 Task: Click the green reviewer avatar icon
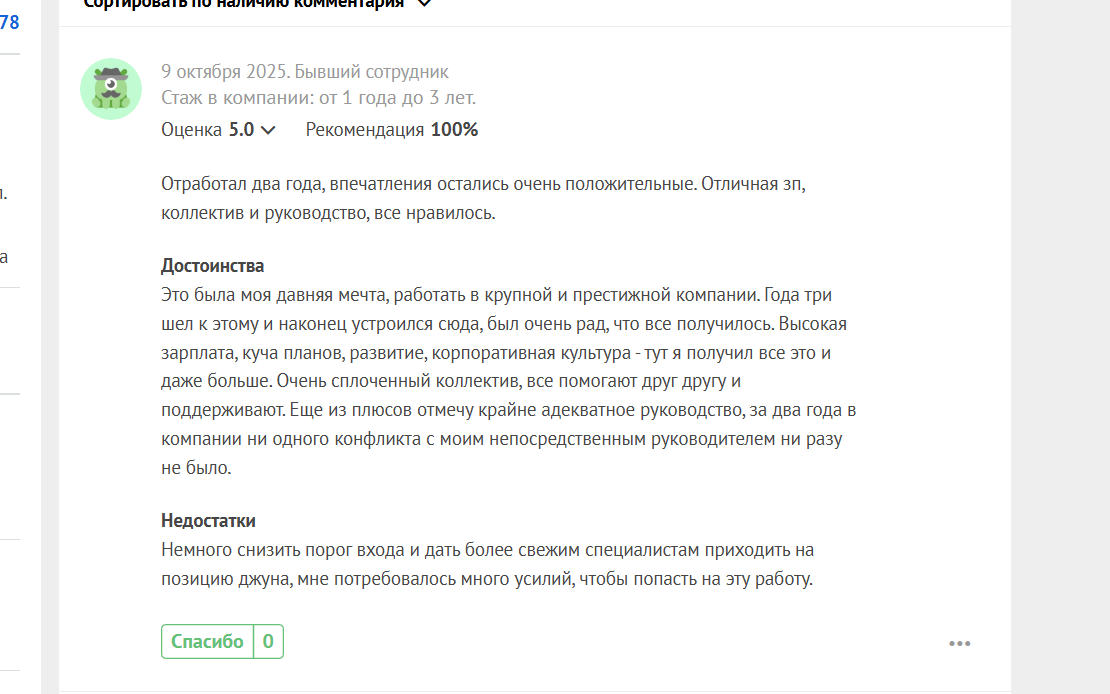111,89
